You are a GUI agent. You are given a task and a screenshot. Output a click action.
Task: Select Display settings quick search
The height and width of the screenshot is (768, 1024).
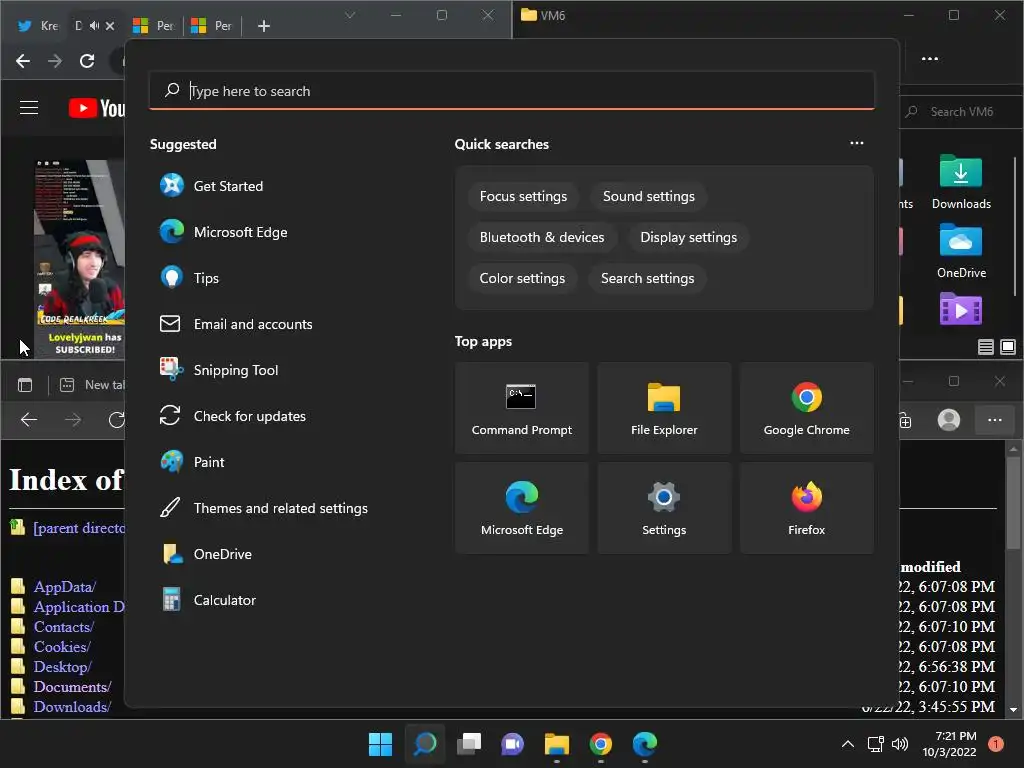coord(688,237)
